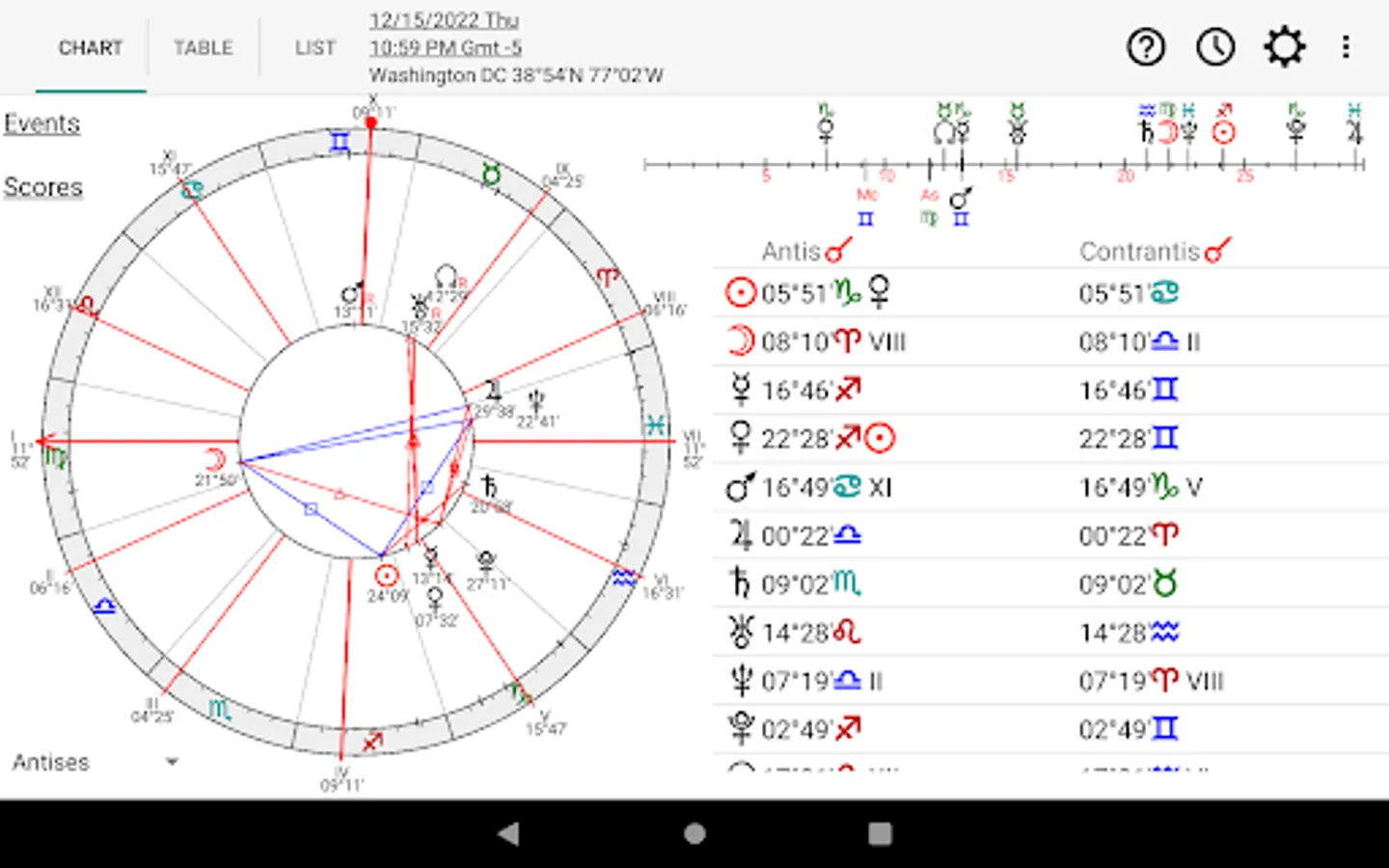This screenshot has width=1389, height=868.
Task: Select the Mercury symbol in antis table
Action: pyautogui.click(x=740, y=390)
